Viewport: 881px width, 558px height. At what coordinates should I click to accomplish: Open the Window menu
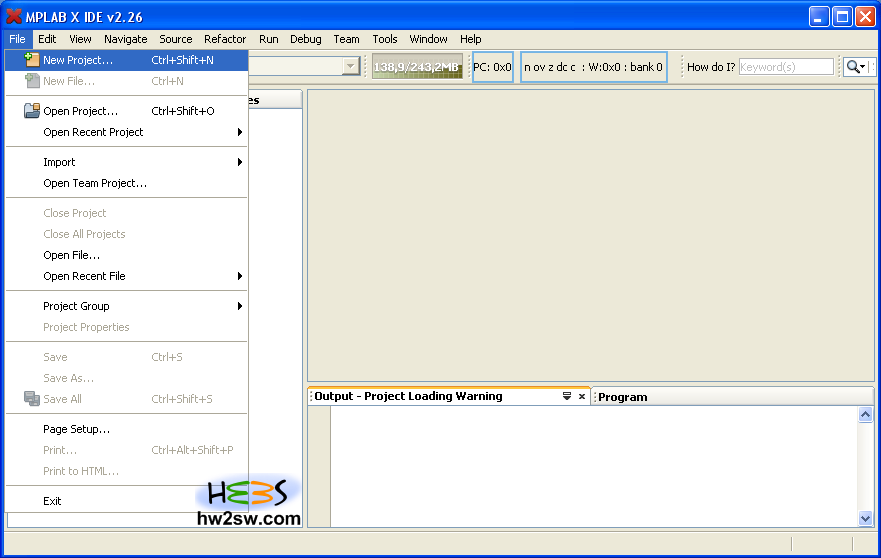click(428, 39)
